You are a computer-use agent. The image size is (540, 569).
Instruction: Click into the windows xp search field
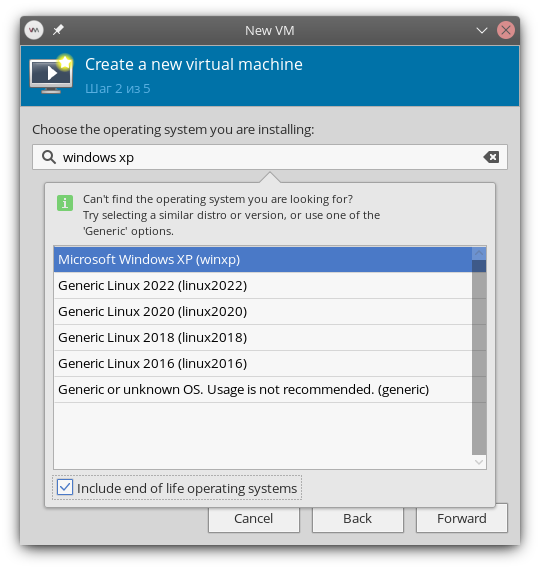tap(270, 157)
